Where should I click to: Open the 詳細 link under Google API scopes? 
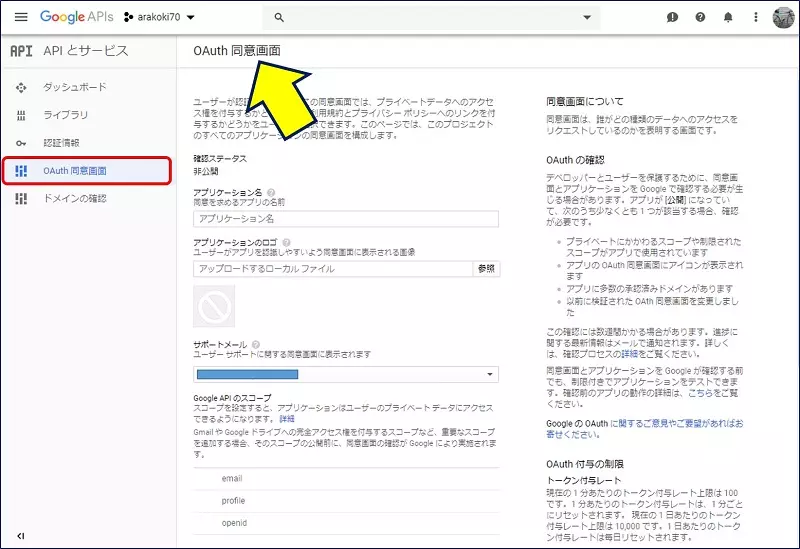[x=287, y=419]
